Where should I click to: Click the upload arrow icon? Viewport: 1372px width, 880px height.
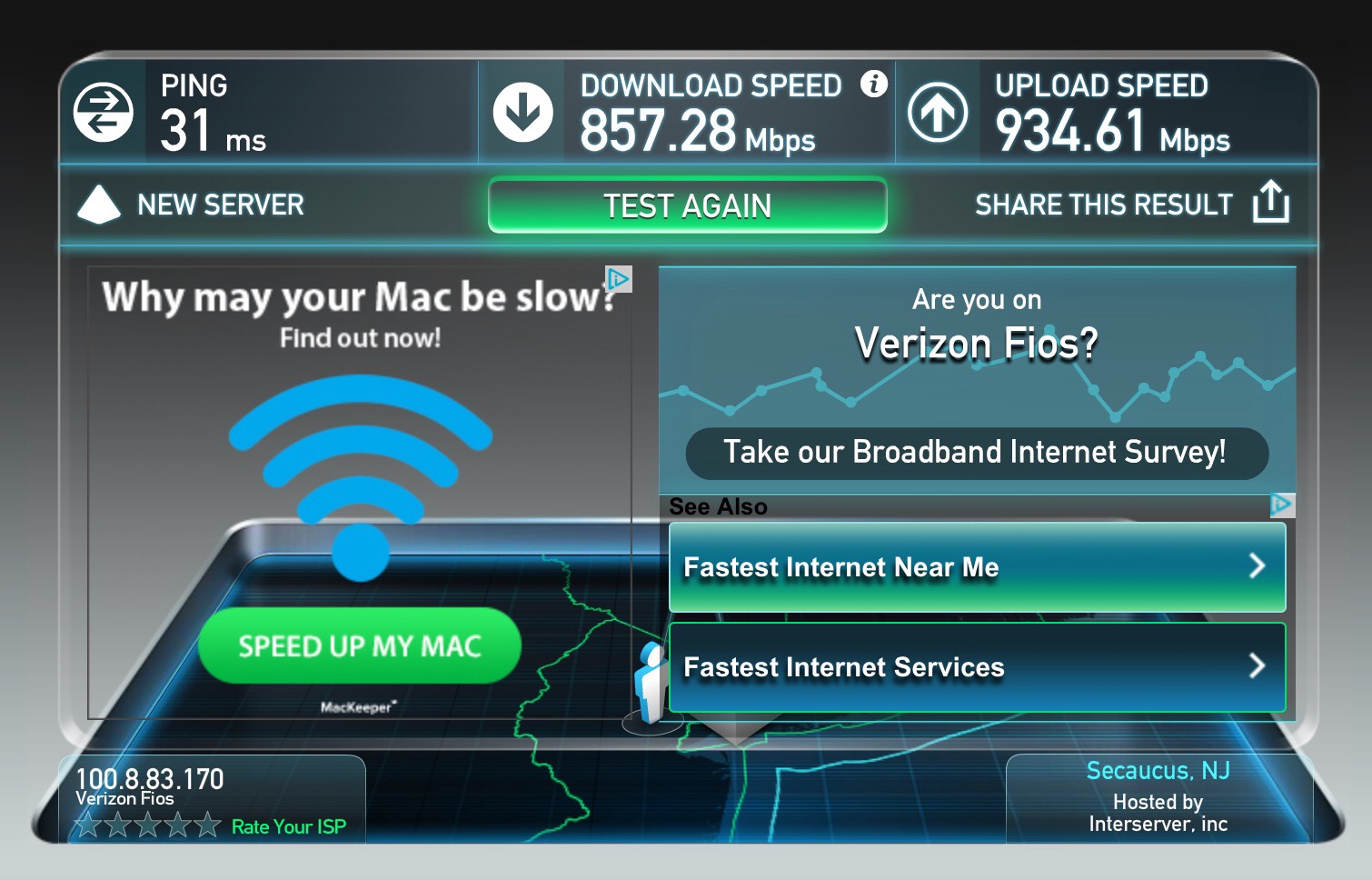click(938, 113)
